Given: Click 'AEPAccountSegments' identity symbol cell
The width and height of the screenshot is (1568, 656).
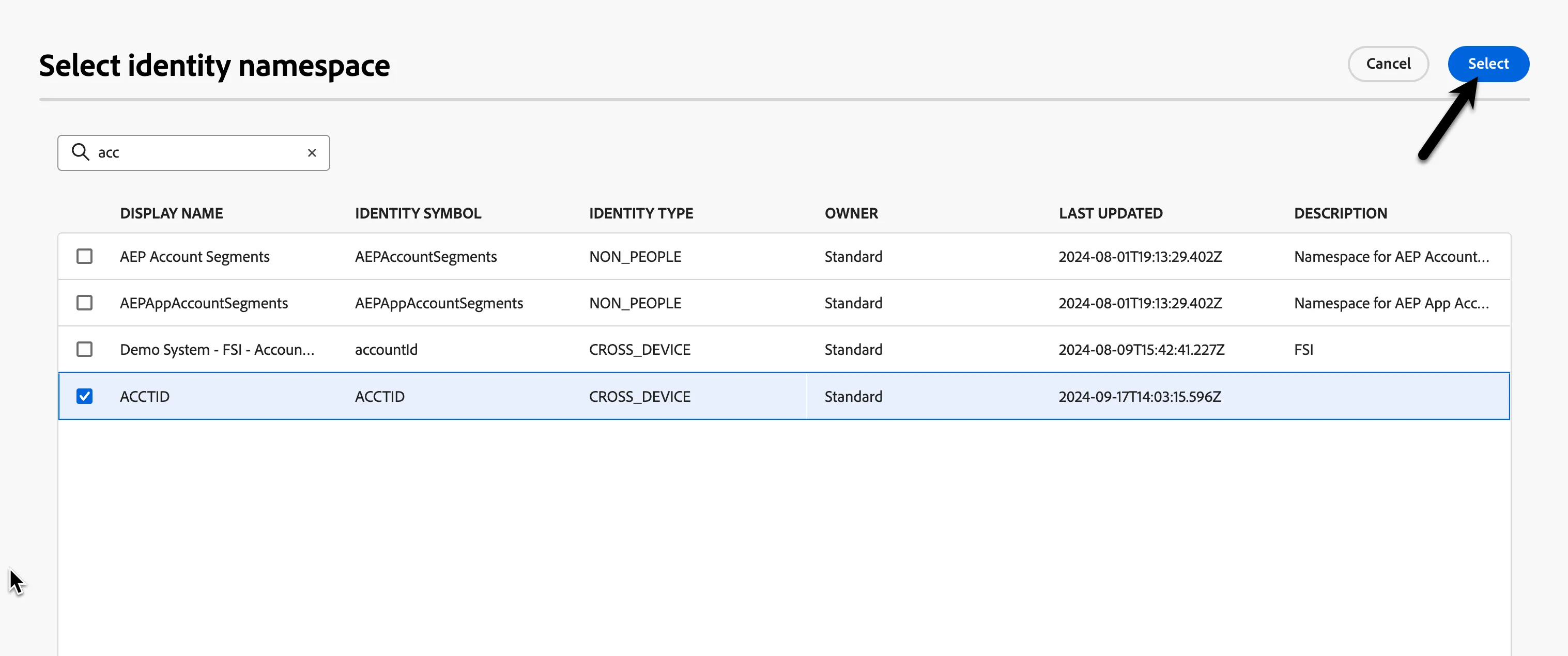Looking at the screenshot, I should tap(426, 257).
